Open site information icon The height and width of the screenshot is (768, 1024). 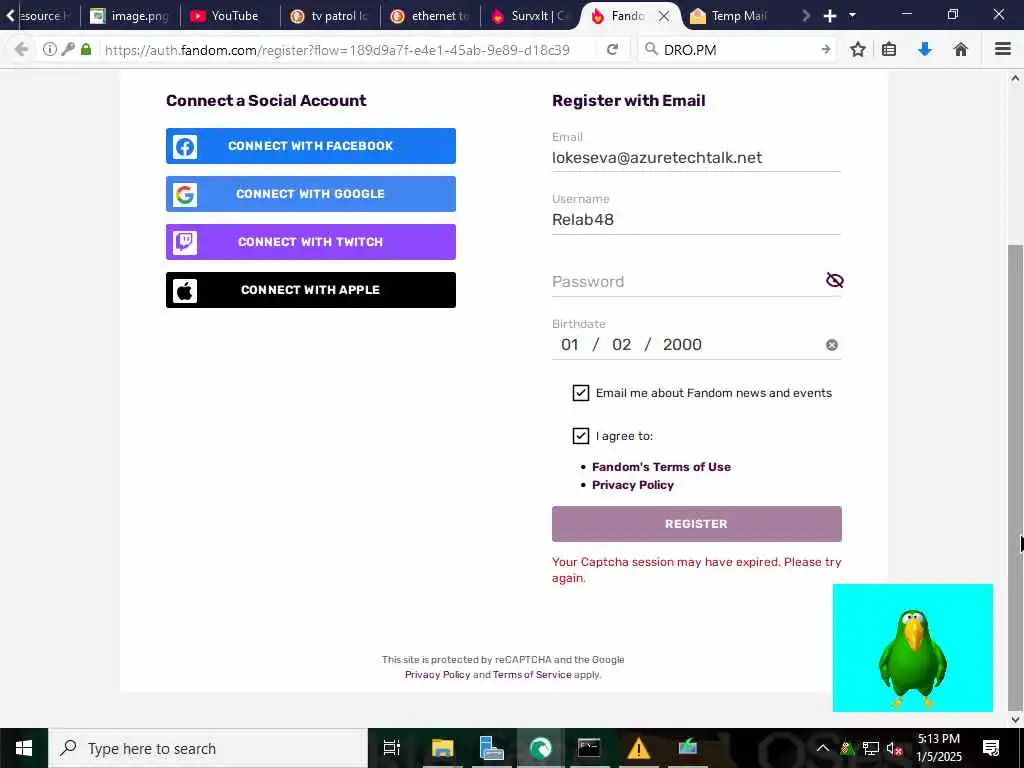click(50, 49)
